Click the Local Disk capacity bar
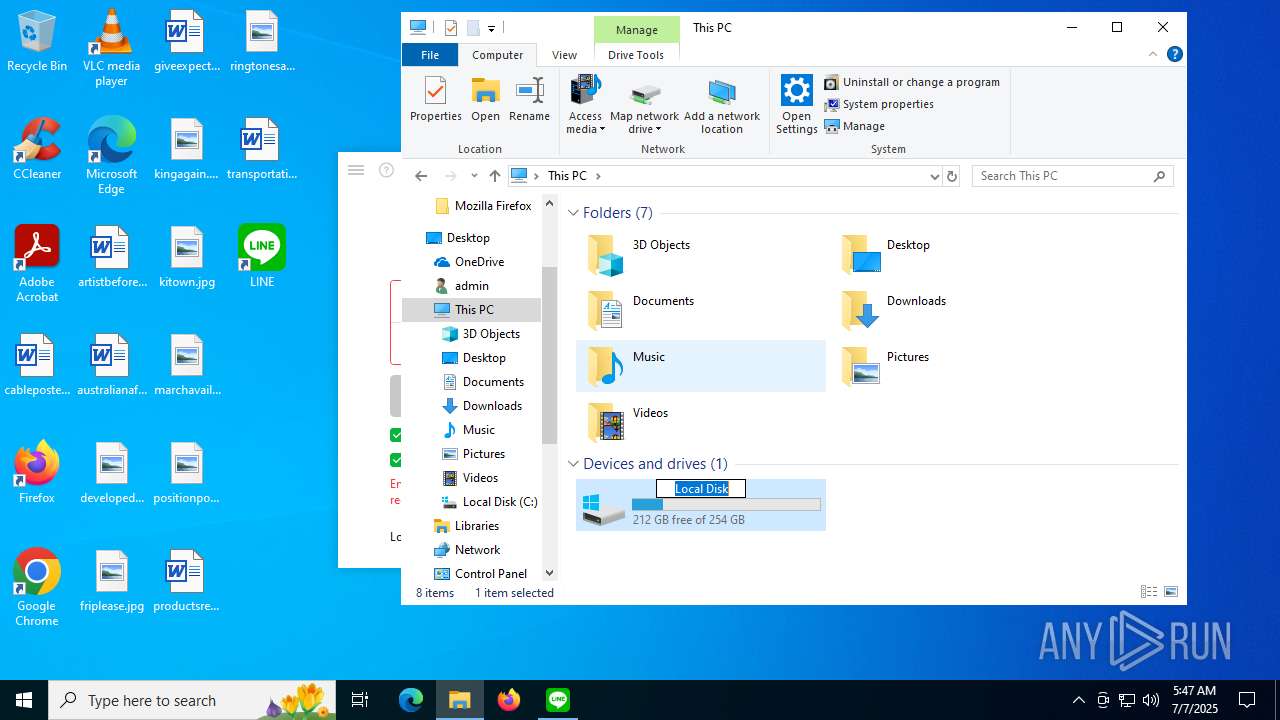 [726, 505]
